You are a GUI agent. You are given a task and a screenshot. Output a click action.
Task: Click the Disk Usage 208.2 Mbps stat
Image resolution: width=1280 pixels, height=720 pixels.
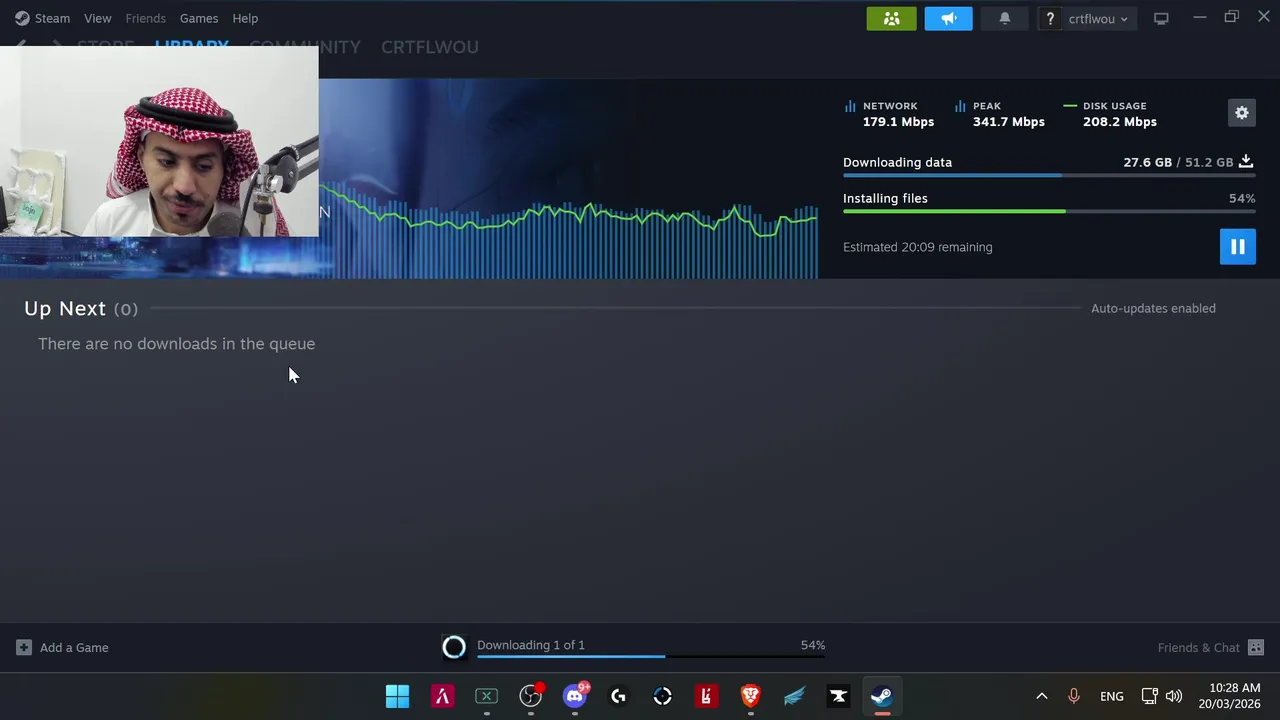click(x=1110, y=114)
